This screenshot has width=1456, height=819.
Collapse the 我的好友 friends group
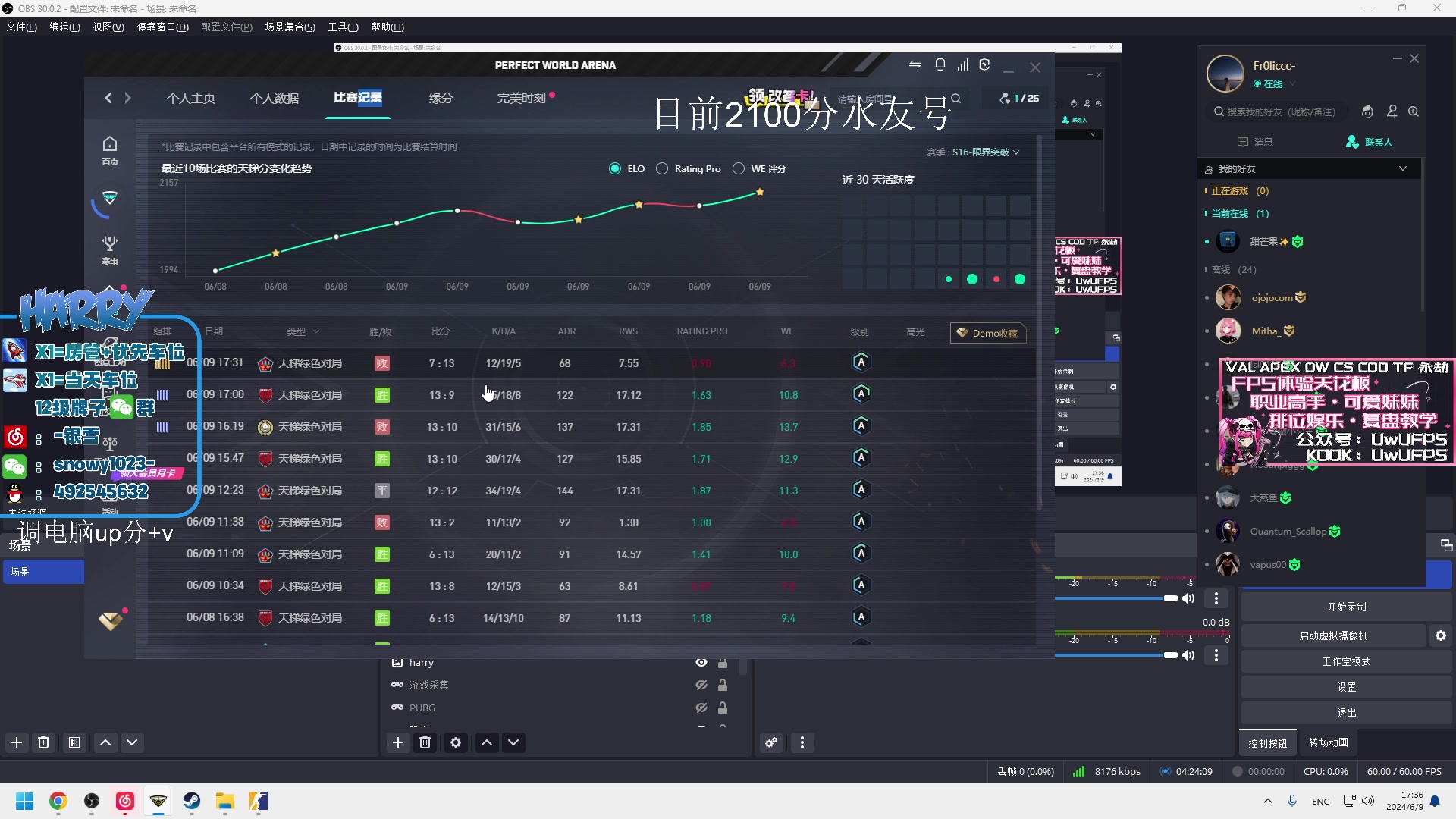click(x=1402, y=168)
